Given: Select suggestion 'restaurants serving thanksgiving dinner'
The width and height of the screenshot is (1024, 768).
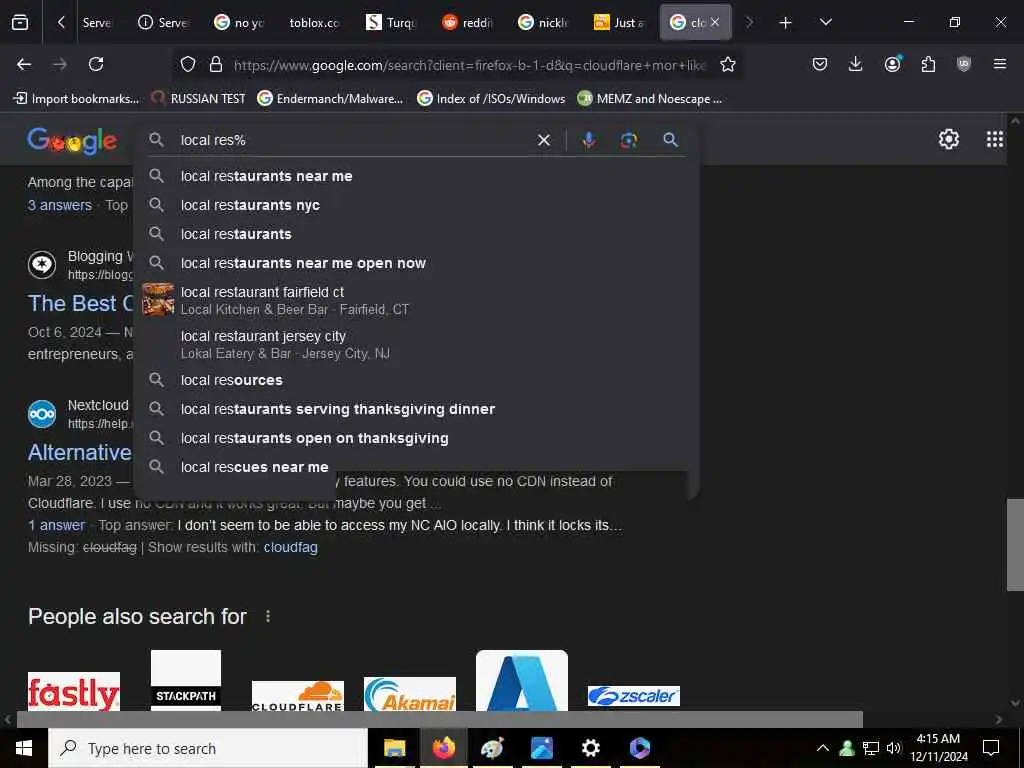Looking at the screenshot, I should (x=416, y=409).
